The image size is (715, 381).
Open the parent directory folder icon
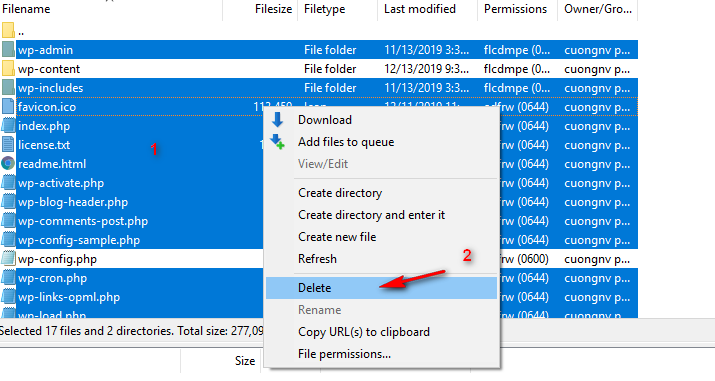tap(8, 31)
